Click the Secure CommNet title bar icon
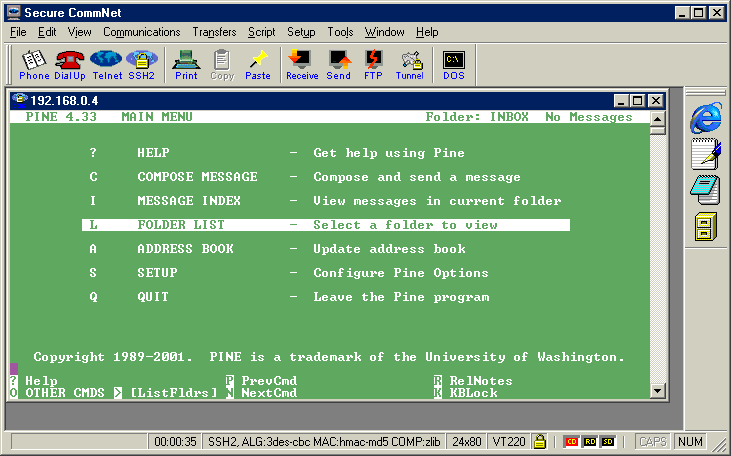Screen dimensions: 731x456 (14, 12)
